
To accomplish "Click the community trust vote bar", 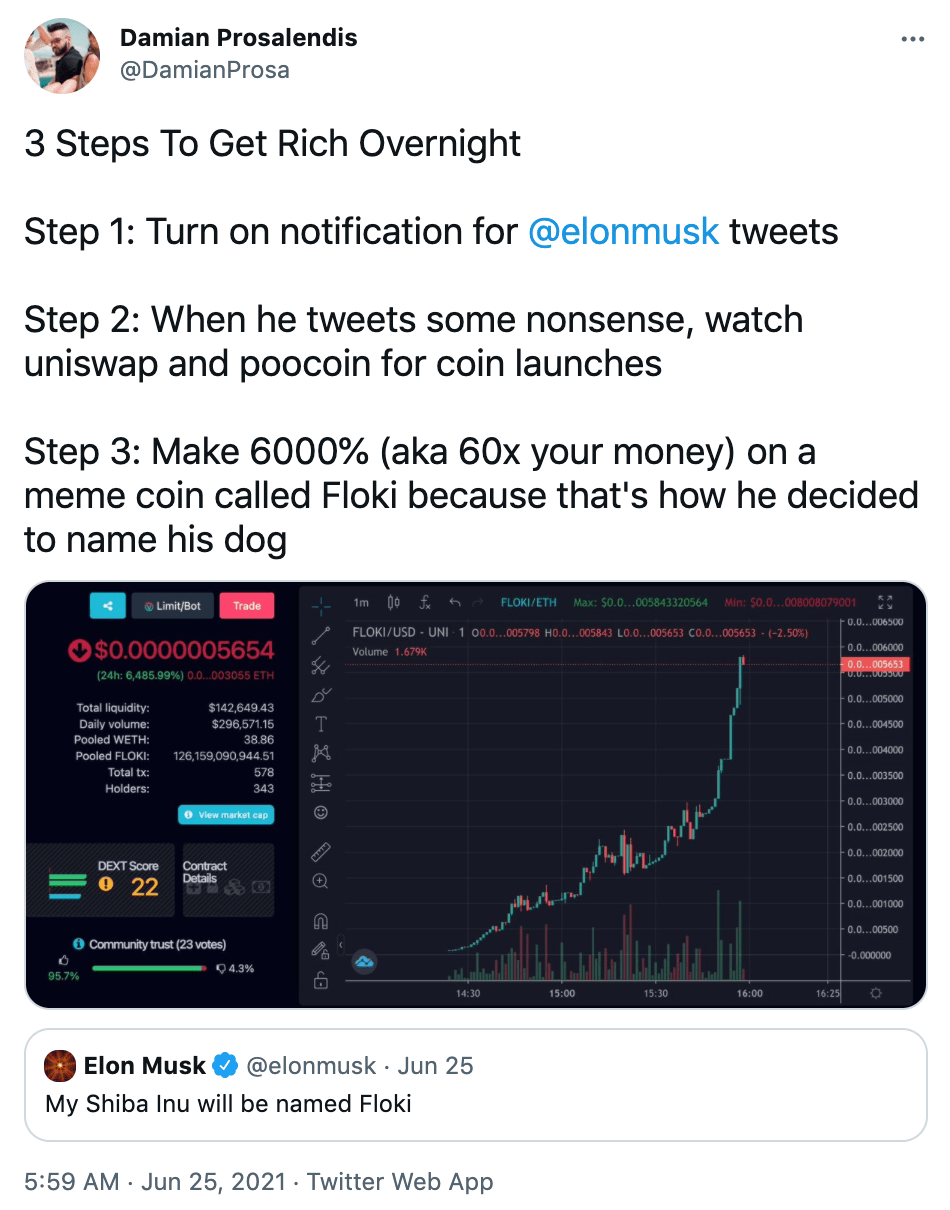I will [148, 968].
